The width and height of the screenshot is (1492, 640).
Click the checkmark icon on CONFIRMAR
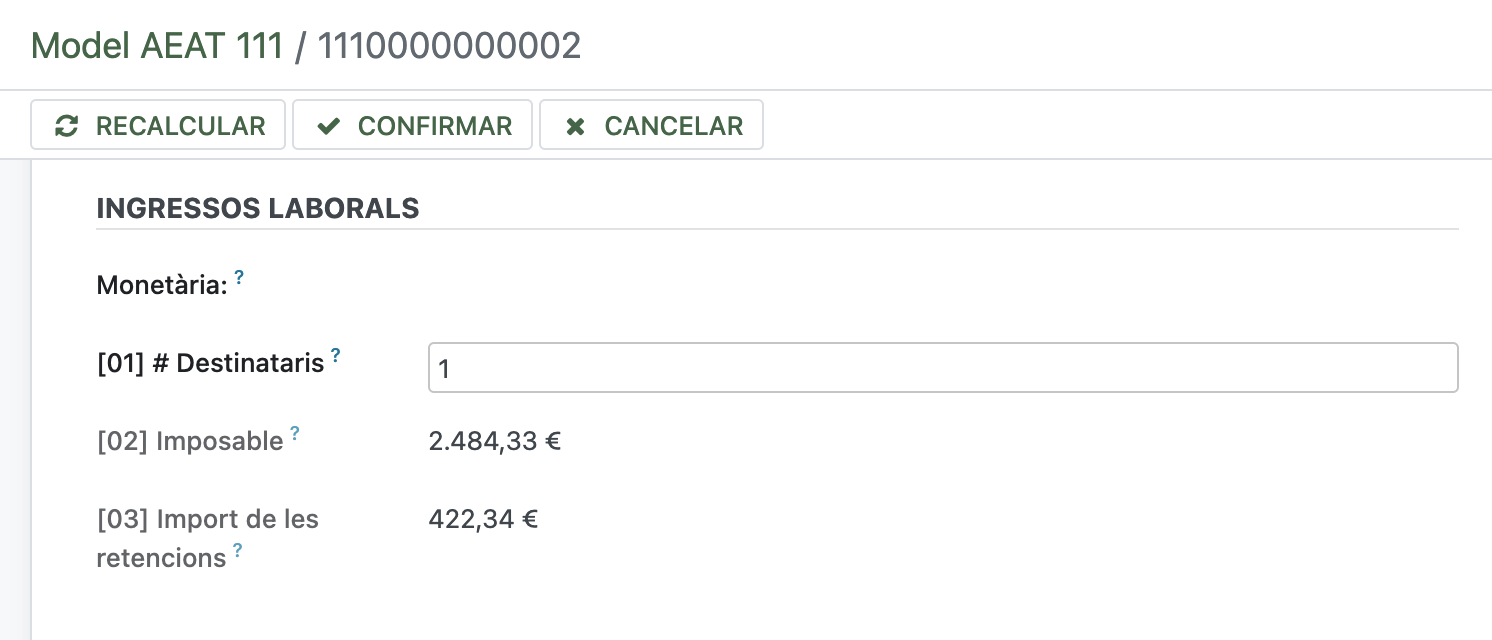pyautogui.click(x=328, y=126)
